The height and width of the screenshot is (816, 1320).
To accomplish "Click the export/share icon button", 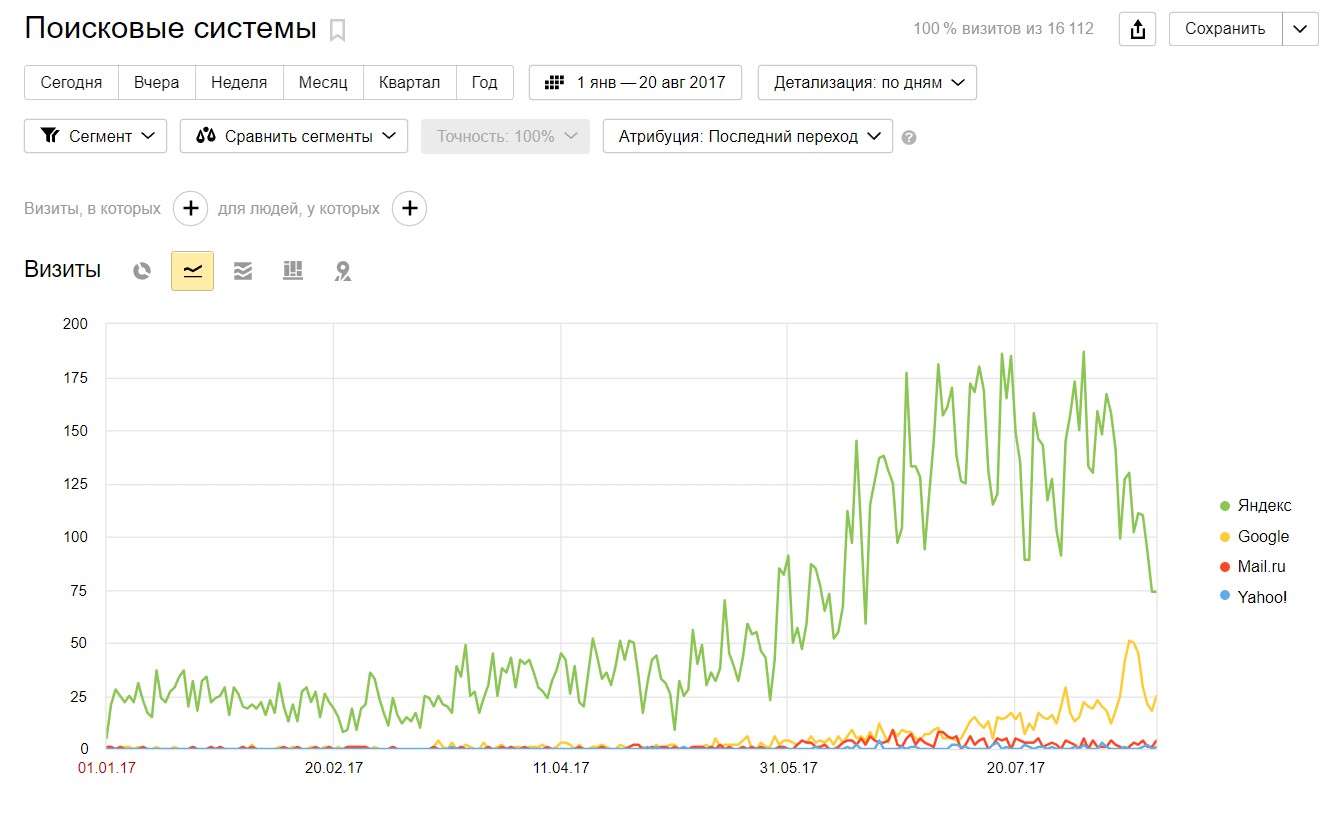I will pyautogui.click(x=1137, y=29).
